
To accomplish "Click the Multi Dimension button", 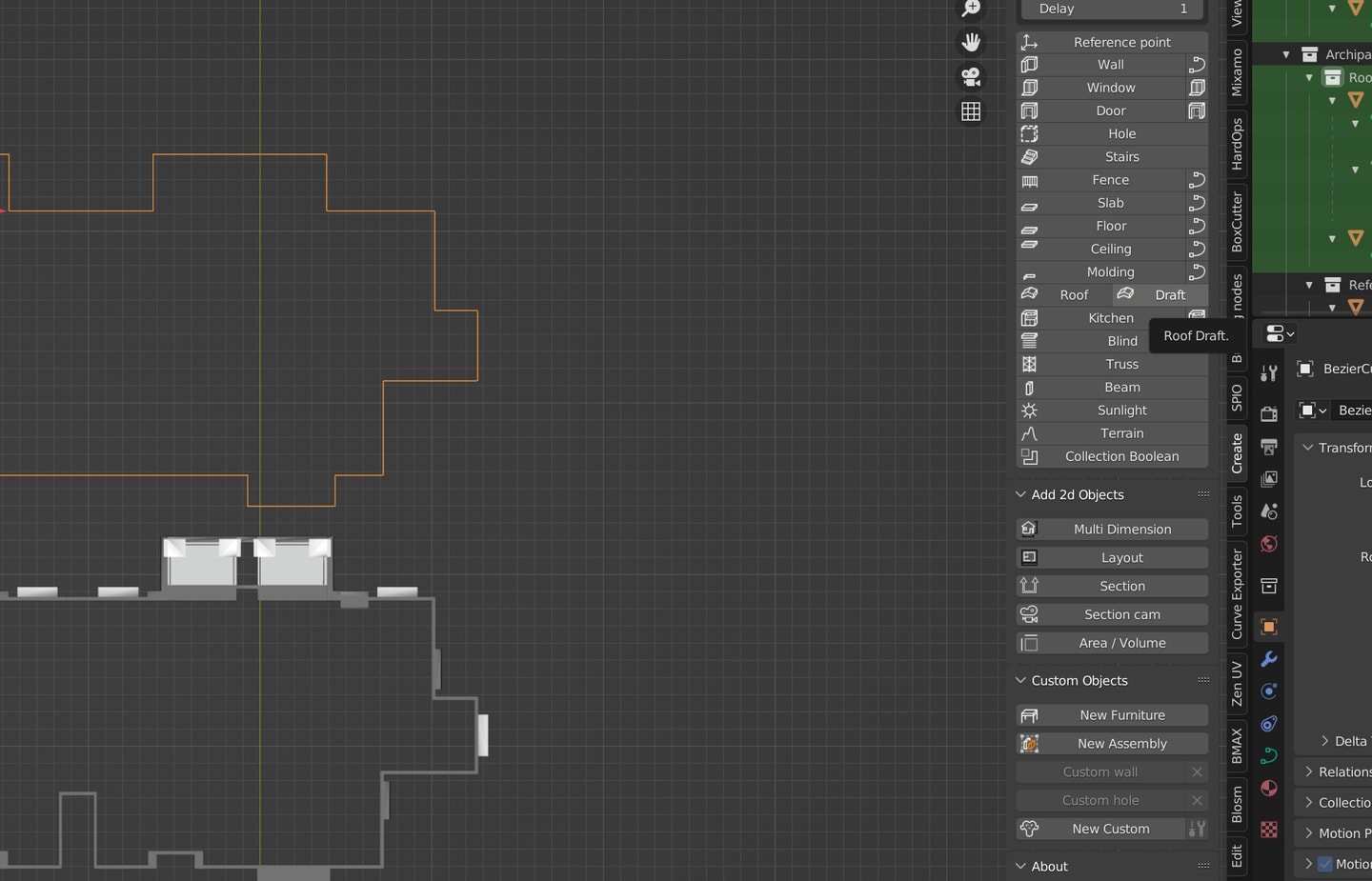I will tap(1112, 530).
